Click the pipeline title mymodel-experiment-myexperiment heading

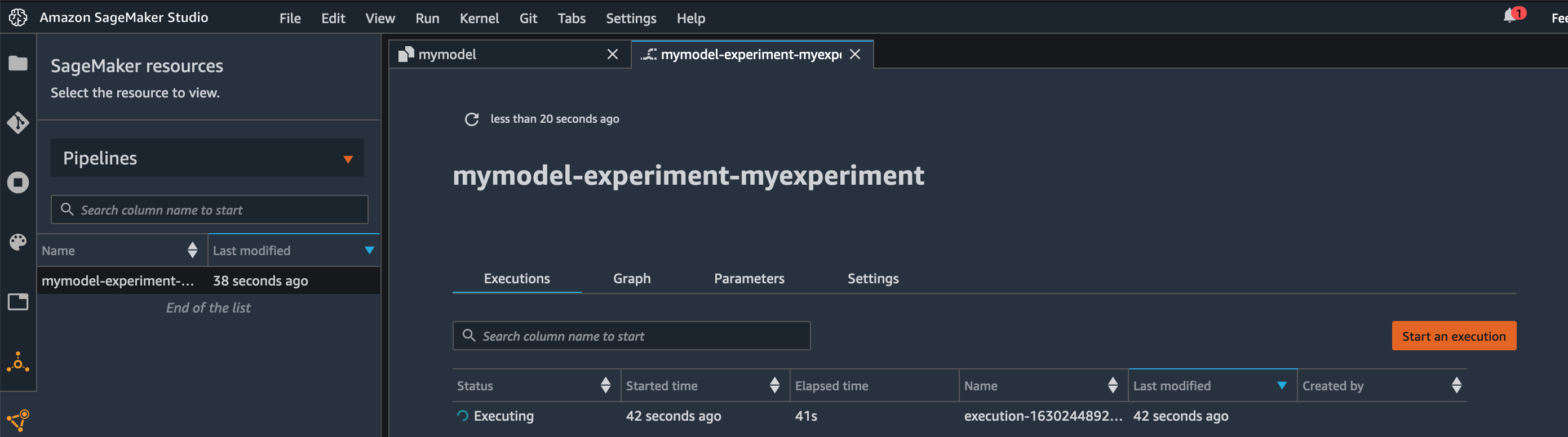(x=688, y=176)
